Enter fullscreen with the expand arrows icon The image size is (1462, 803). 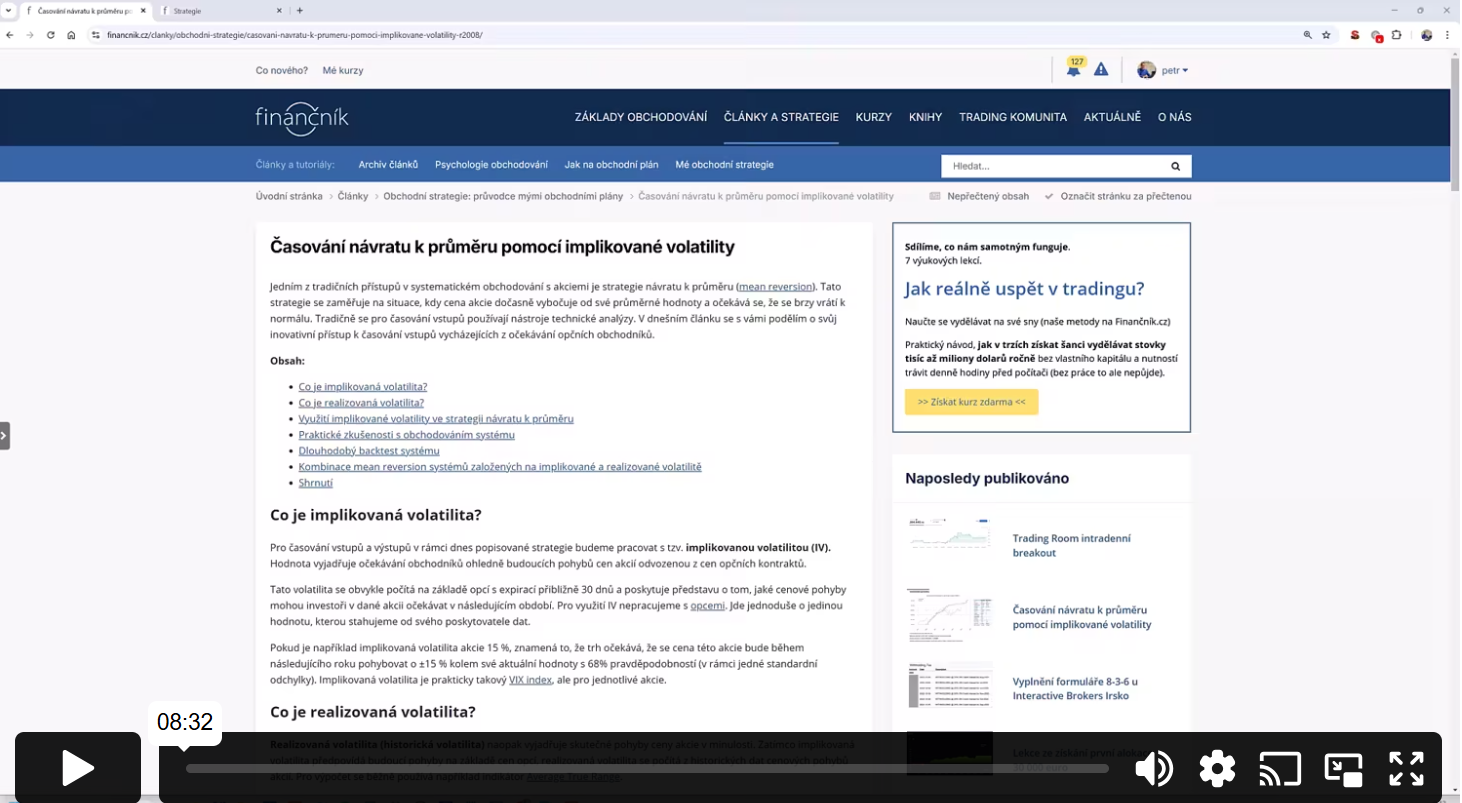click(1406, 768)
